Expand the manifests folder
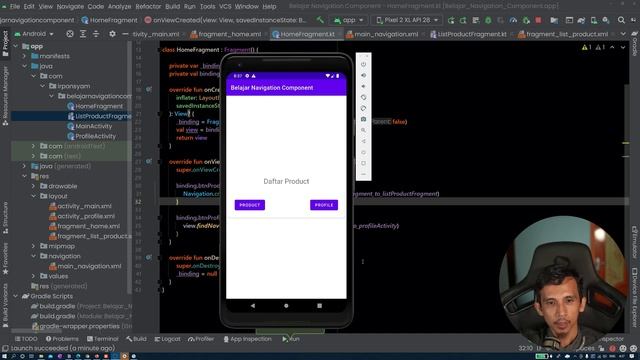 point(25,56)
